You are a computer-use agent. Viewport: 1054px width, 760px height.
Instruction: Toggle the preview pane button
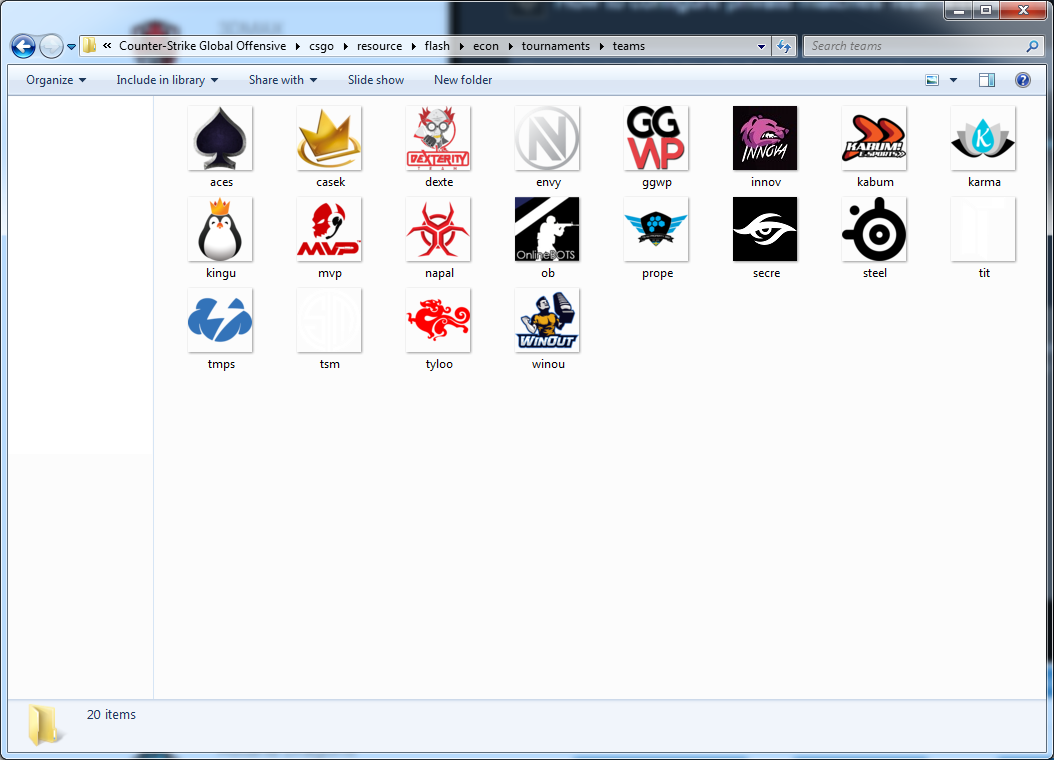(987, 80)
